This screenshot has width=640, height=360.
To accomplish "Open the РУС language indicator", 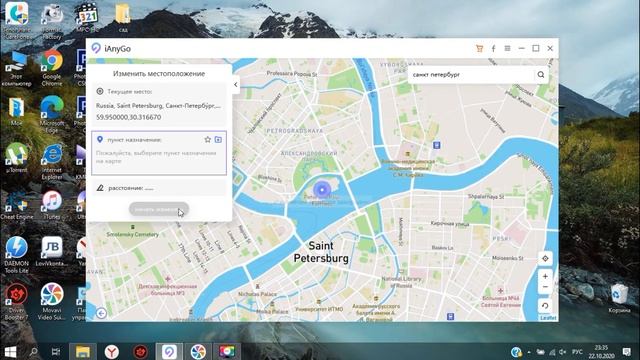I will [x=577, y=351].
